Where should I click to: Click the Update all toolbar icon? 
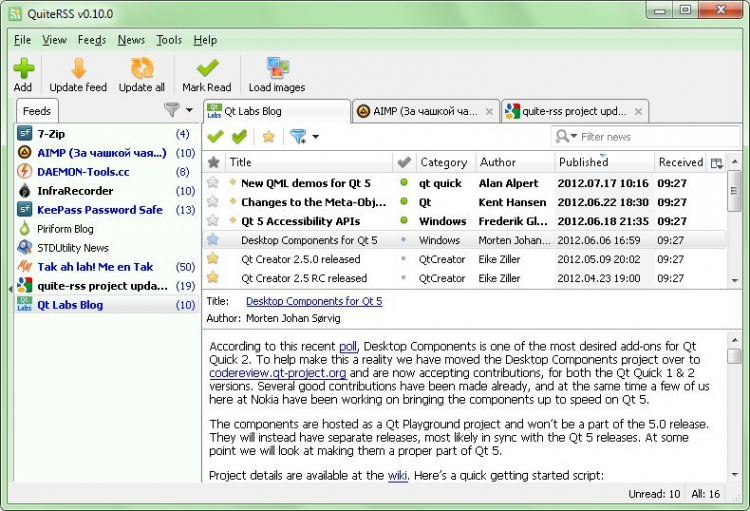(142, 68)
